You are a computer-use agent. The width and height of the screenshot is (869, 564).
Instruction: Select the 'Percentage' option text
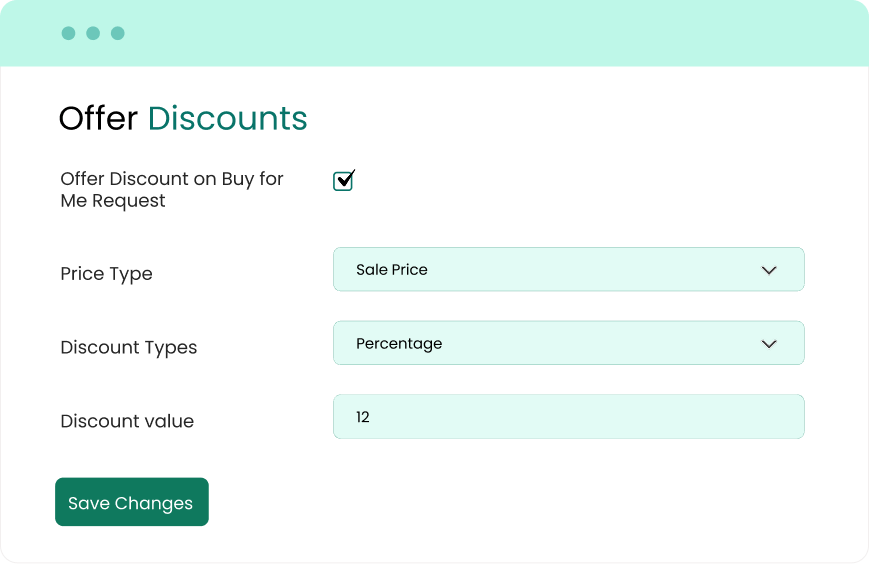(399, 344)
